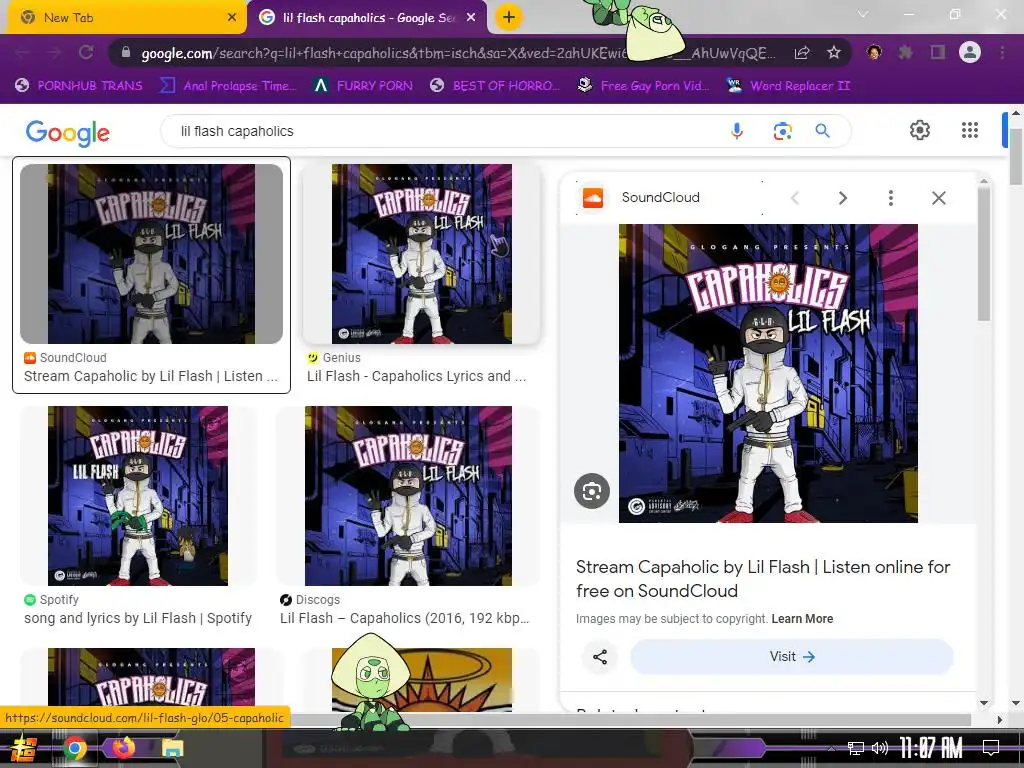Click 'Lil Flash – Capaholics (2016, 192 kbp...' caption
The width and height of the screenshot is (1024, 768).
(x=404, y=618)
